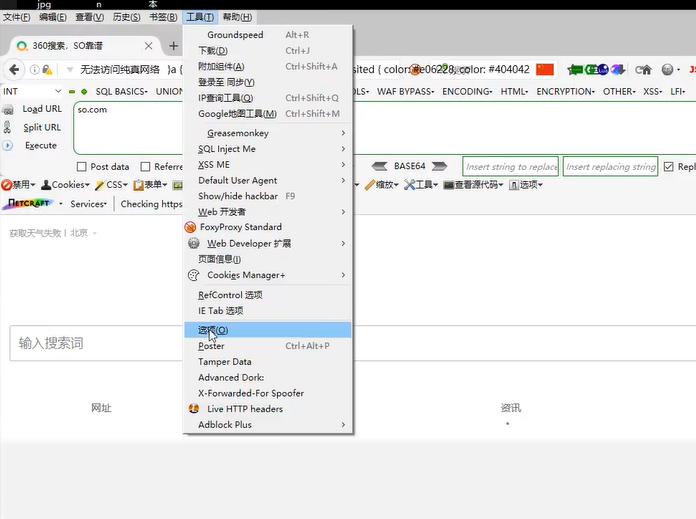696x519 pixels.
Task: Click Show/hide hackbar menu entry
Action: point(268,196)
